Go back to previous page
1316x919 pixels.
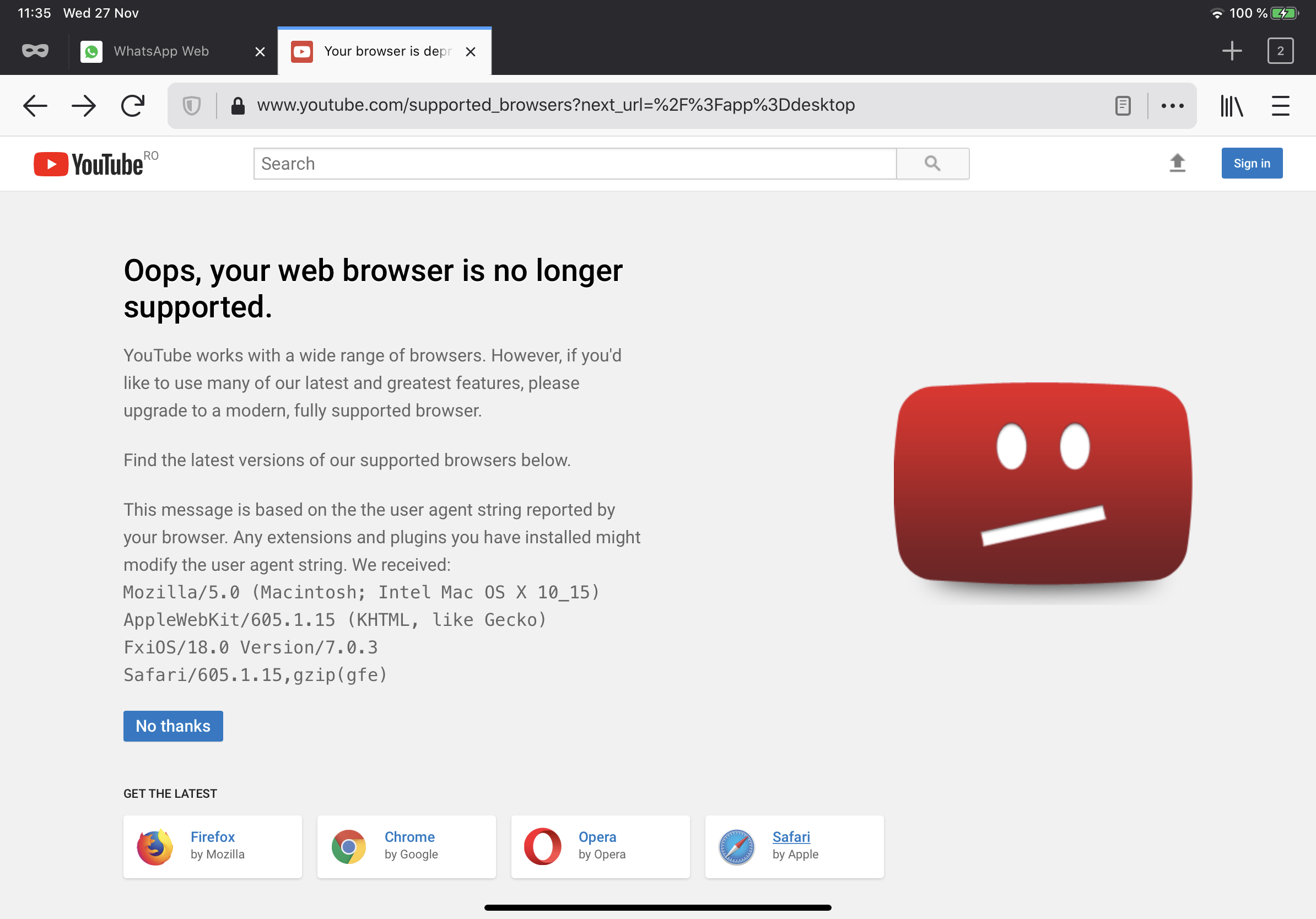tap(35, 105)
